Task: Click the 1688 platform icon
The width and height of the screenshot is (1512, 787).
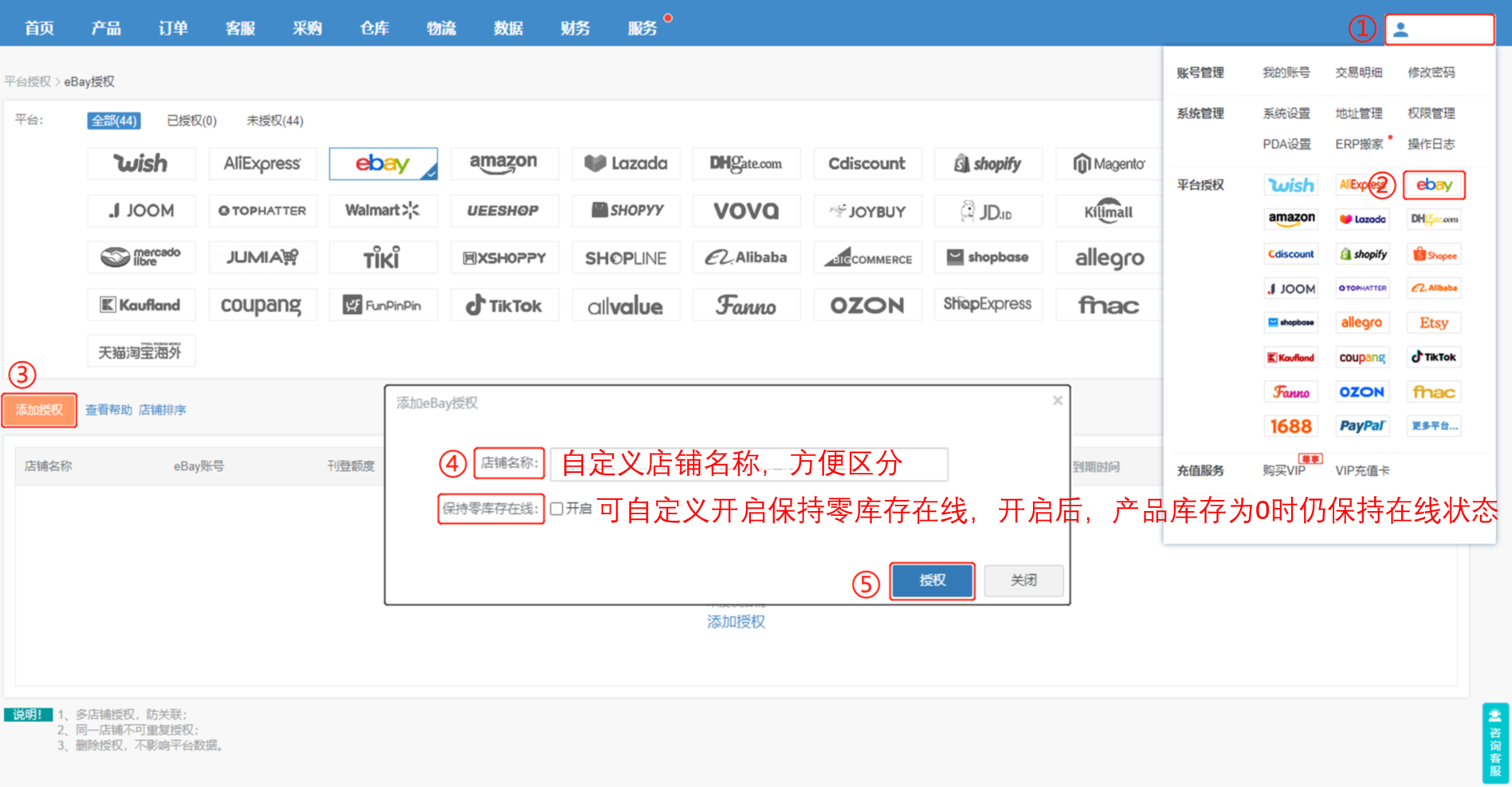Action: click(1290, 426)
